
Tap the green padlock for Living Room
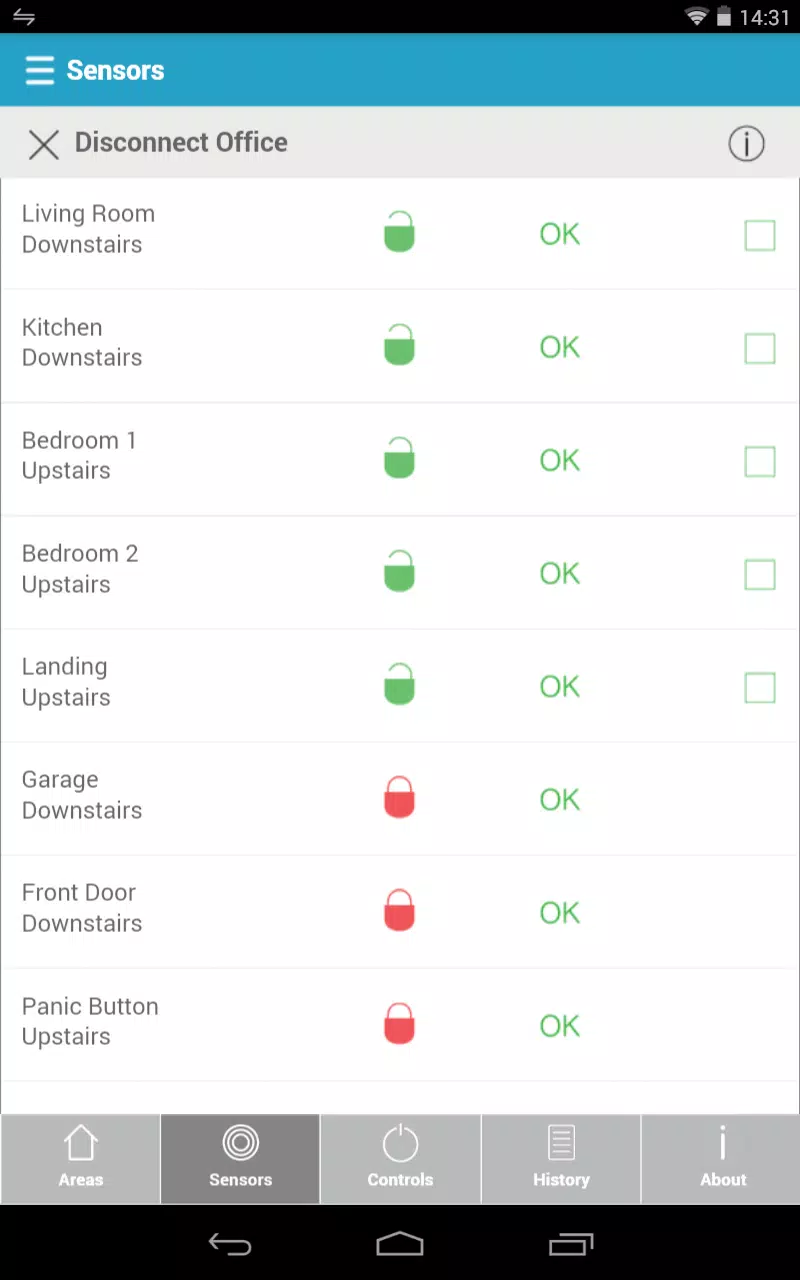tap(399, 232)
